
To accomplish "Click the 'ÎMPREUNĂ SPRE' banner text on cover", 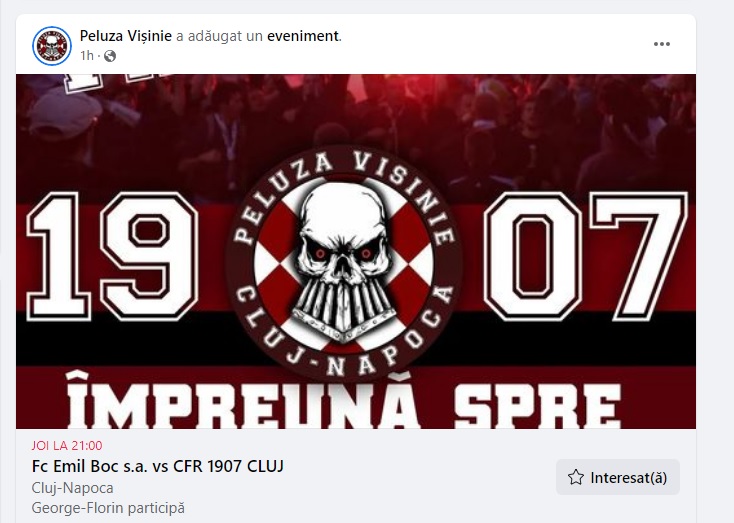I will point(343,399).
